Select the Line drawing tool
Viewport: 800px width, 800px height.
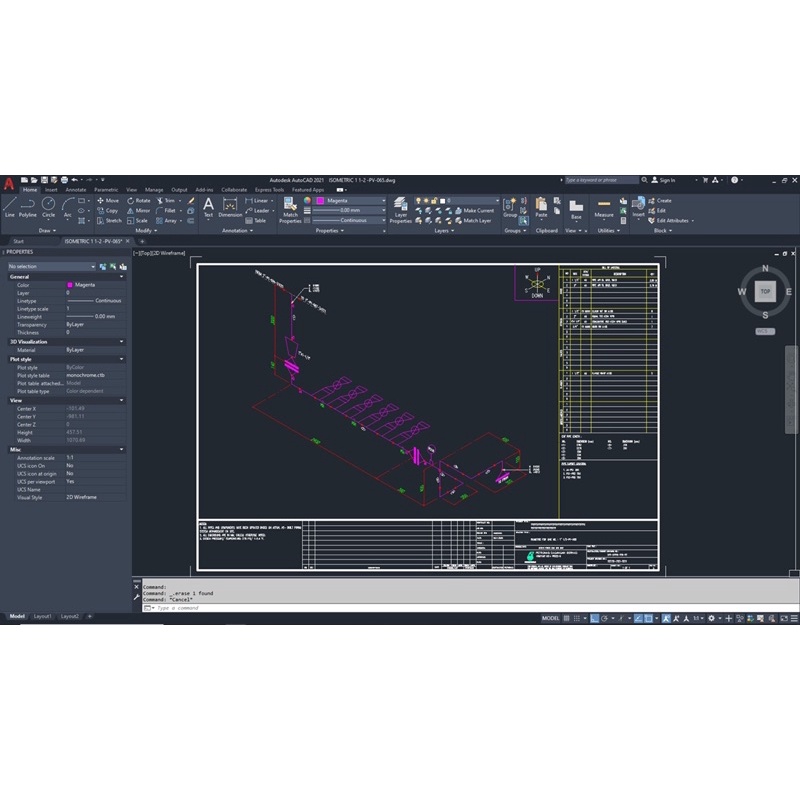(9, 206)
